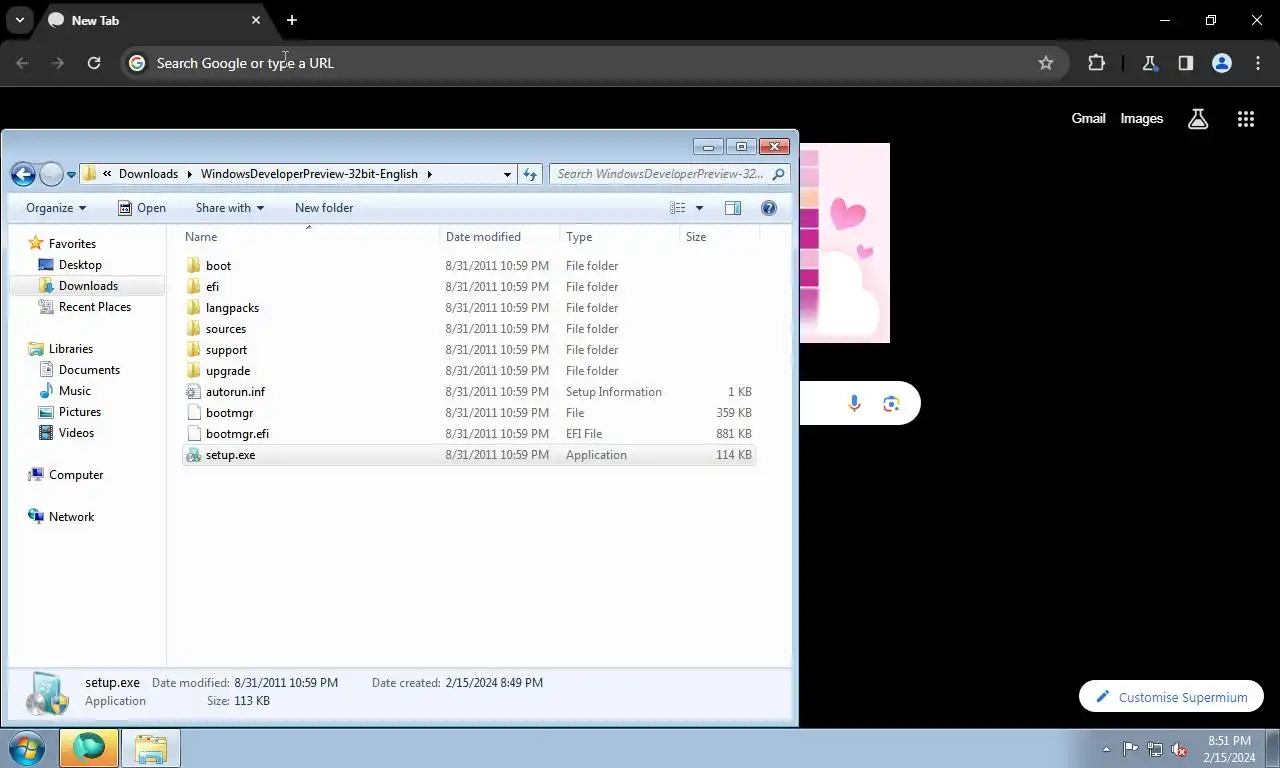Select Downloads in navigation pane
This screenshot has height=768, width=1280.
[88, 286]
